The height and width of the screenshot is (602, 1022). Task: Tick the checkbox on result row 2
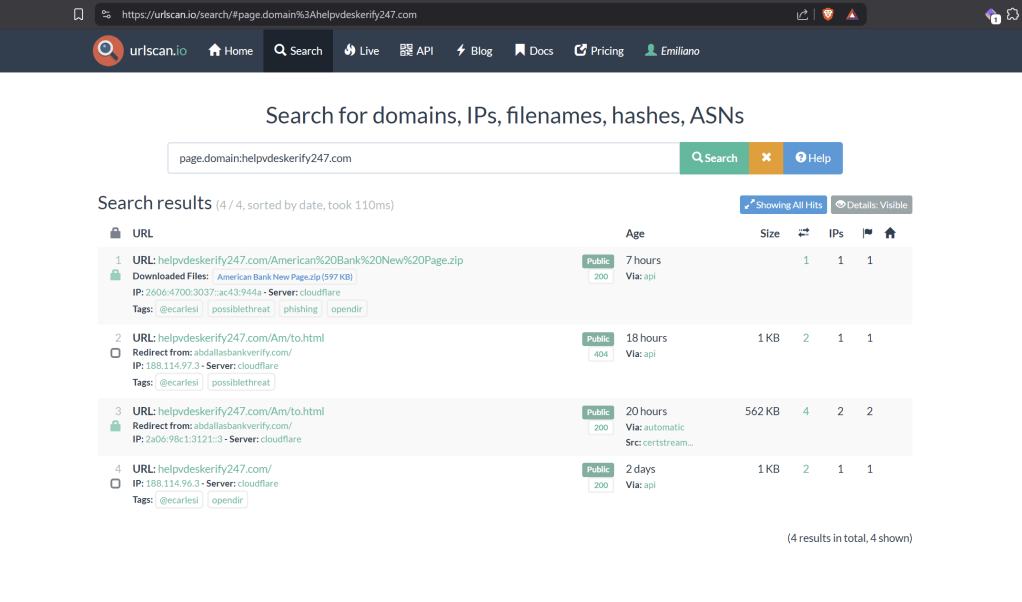[x=115, y=353]
